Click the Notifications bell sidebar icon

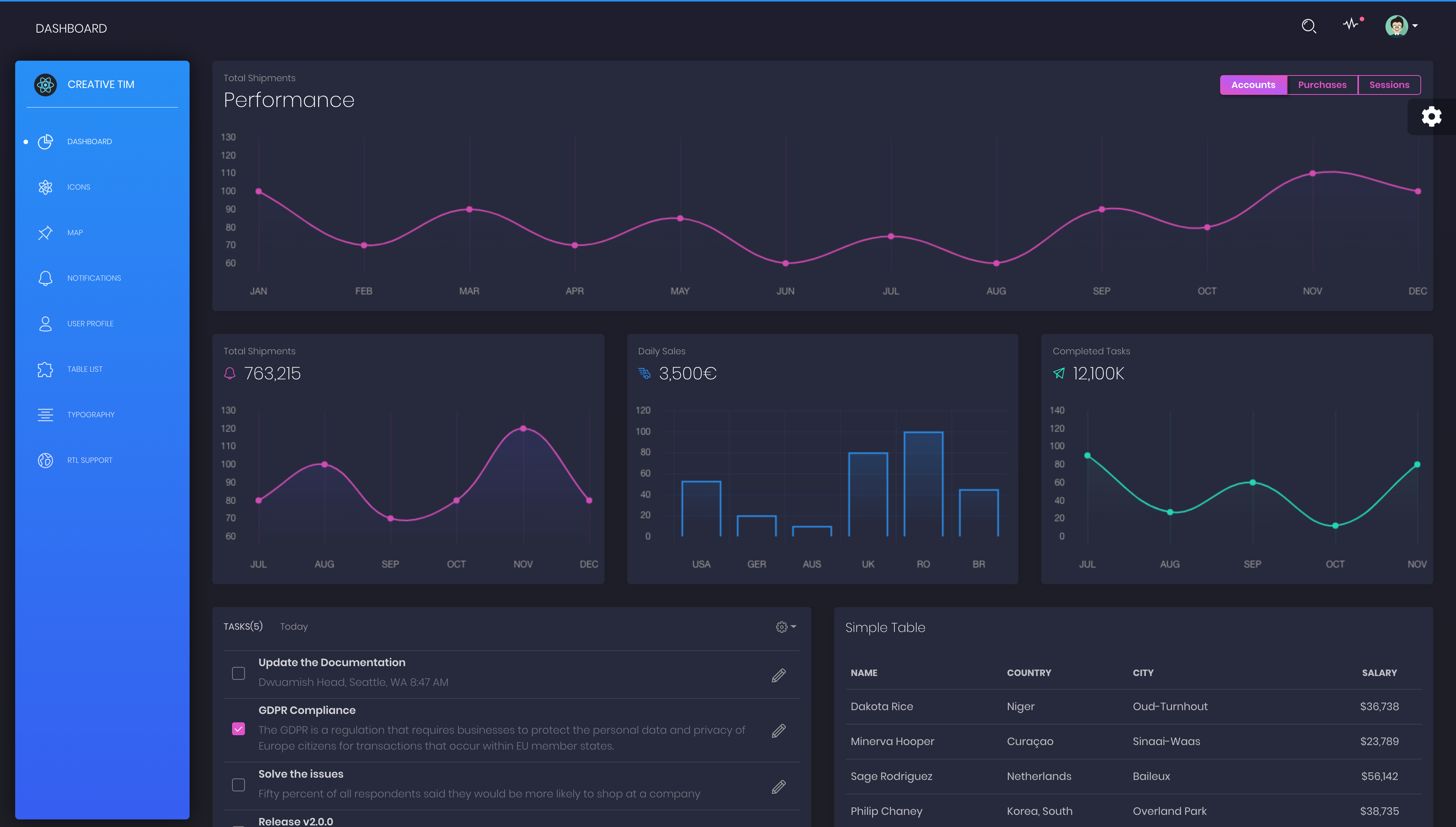tap(45, 278)
